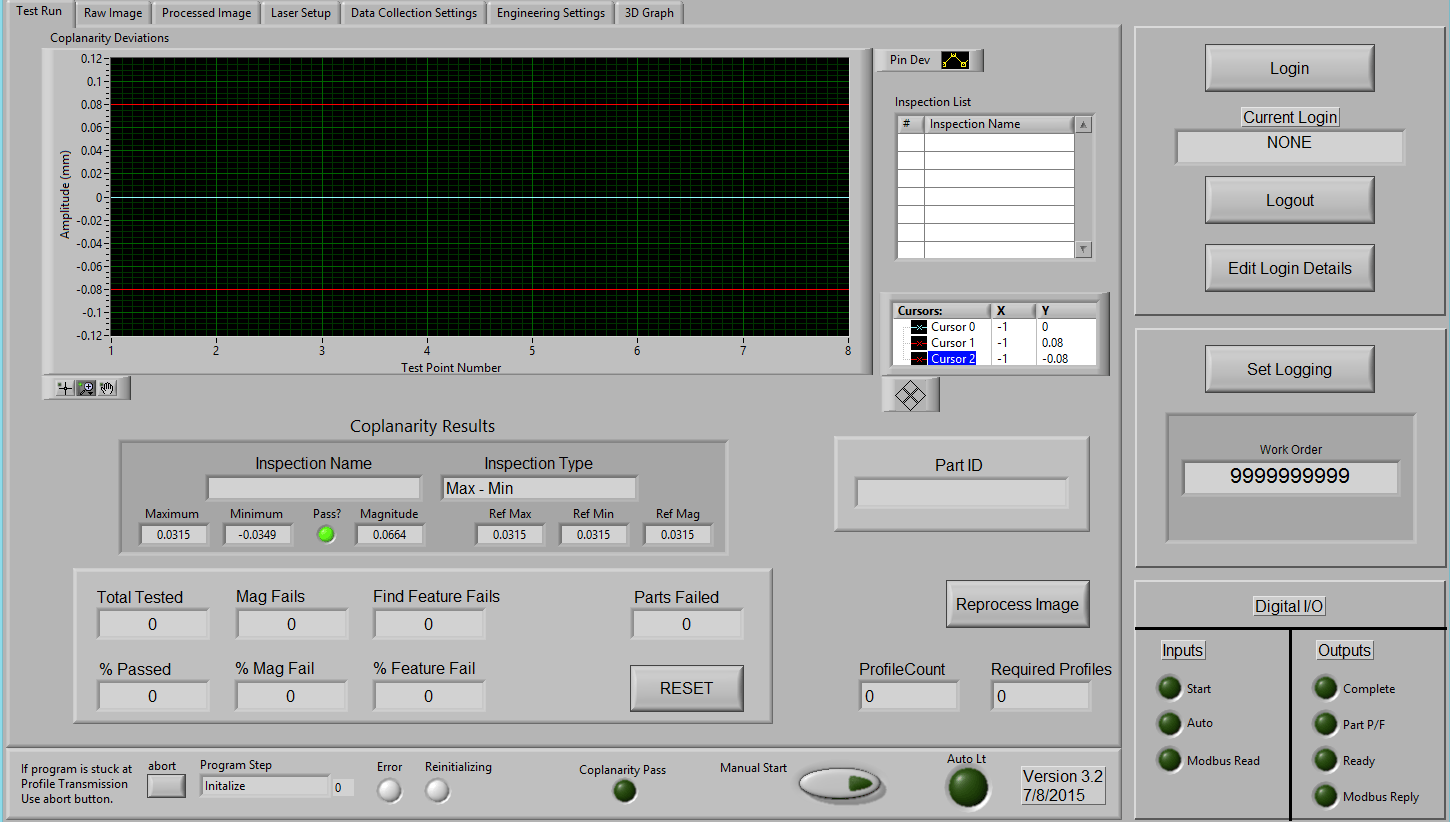The width and height of the screenshot is (1450, 822).
Task: Click the Cursor 0 marker icon
Action: (918, 327)
